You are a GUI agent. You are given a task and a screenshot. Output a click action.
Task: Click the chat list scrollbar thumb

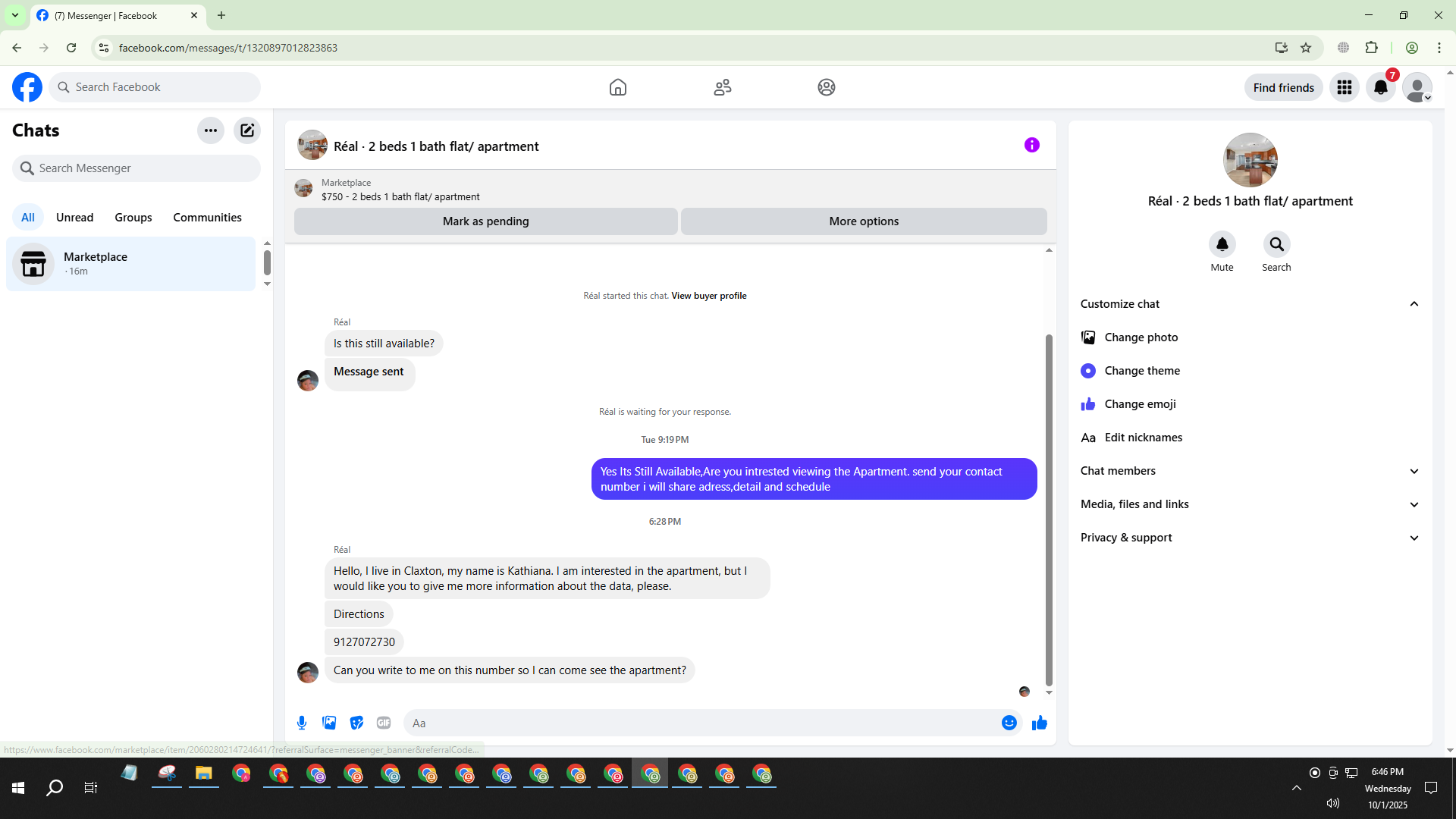[267, 262]
